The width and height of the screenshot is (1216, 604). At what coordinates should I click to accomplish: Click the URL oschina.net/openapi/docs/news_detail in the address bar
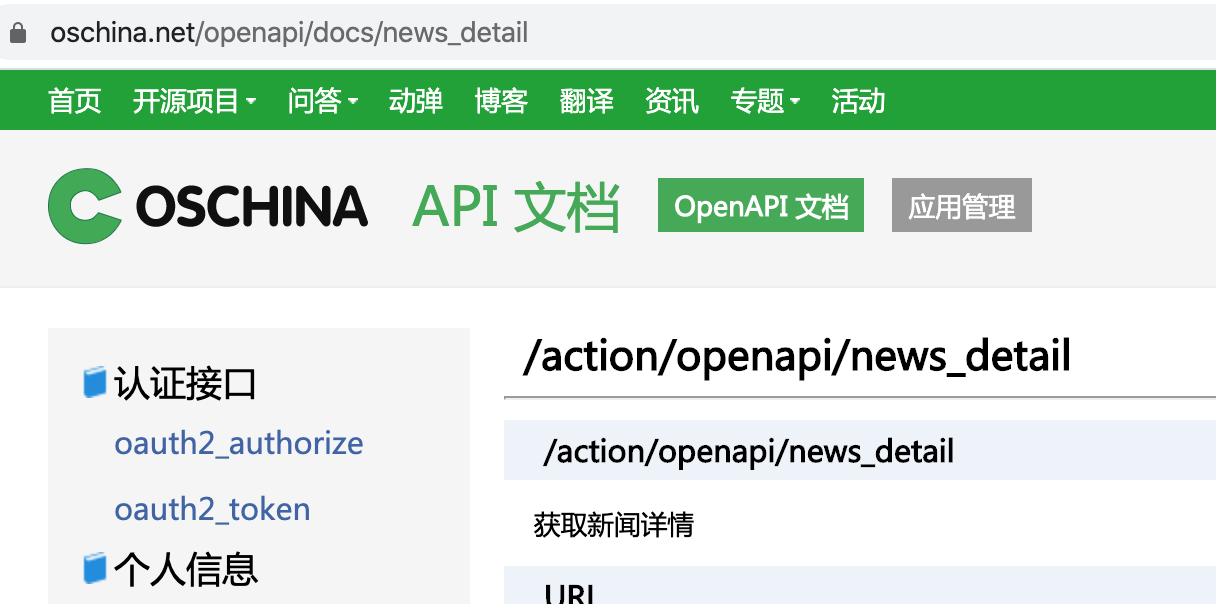[x=289, y=33]
